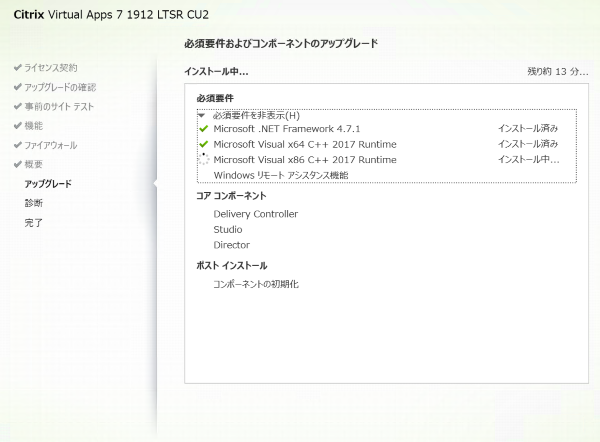The height and width of the screenshot is (442, 600).
Task: Click checkmark next to 機能 step
Action: coord(17,126)
